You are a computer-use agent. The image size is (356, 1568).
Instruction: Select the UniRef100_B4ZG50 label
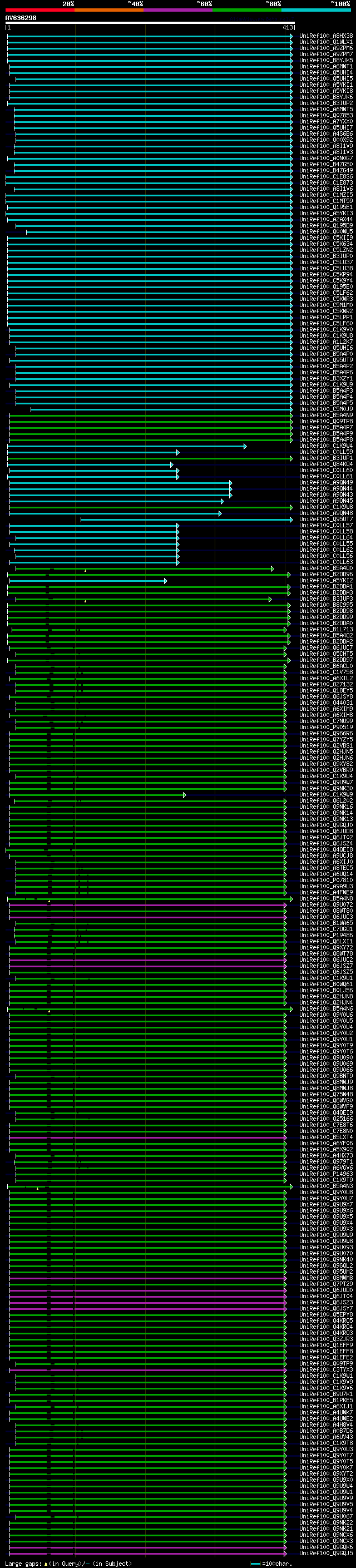[x=325, y=164]
